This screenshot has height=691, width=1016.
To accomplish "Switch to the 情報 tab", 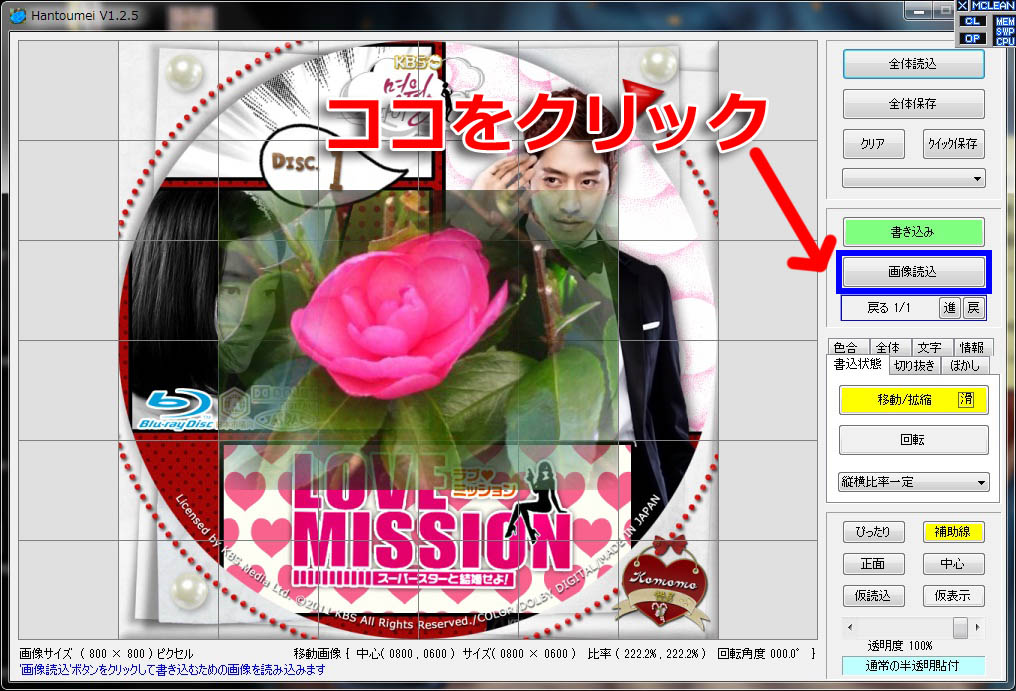I will click(x=972, y=347).
